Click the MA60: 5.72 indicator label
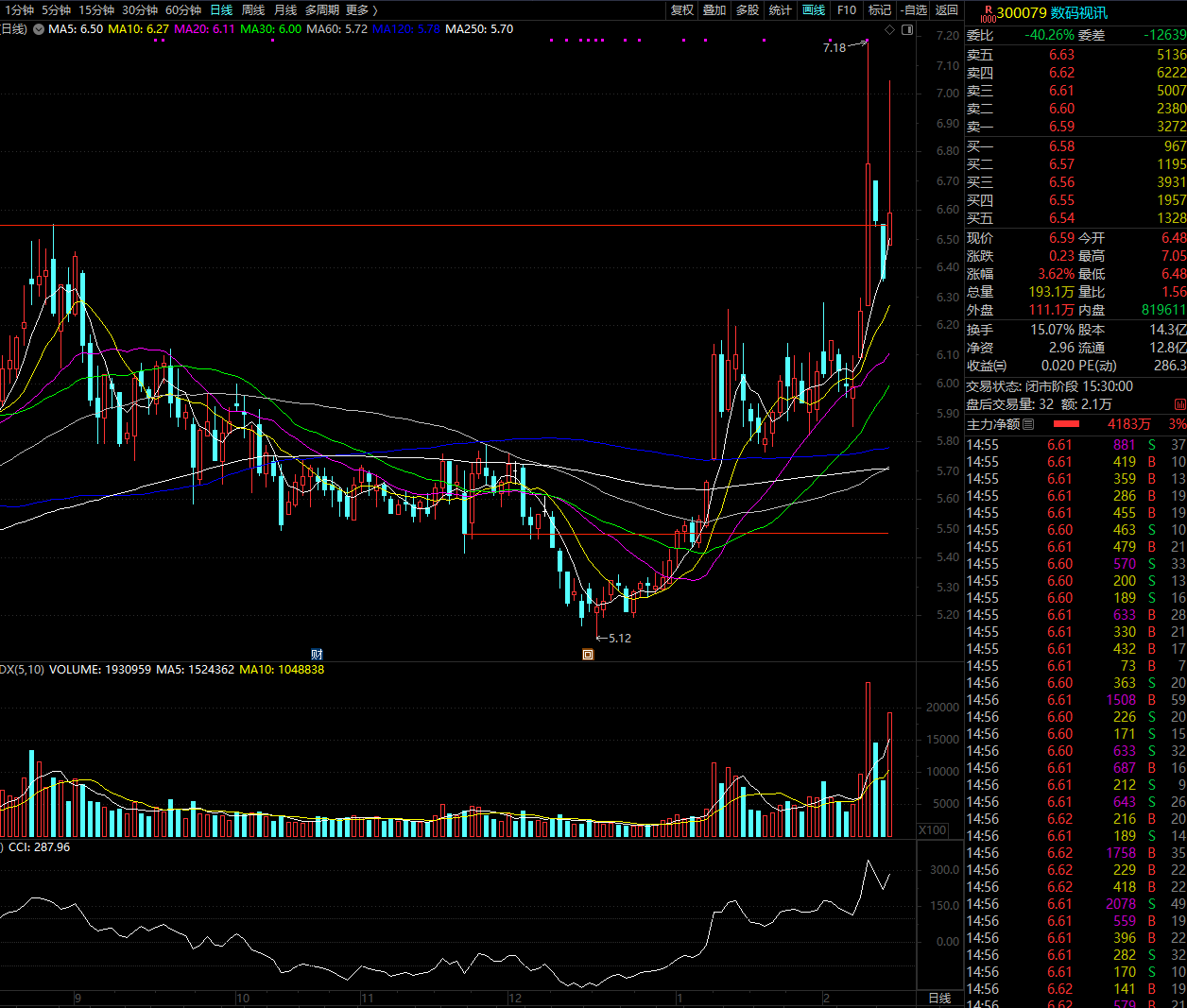Image resolution: width=1187 pixels, height=1008 pixels. click(336, 29)
